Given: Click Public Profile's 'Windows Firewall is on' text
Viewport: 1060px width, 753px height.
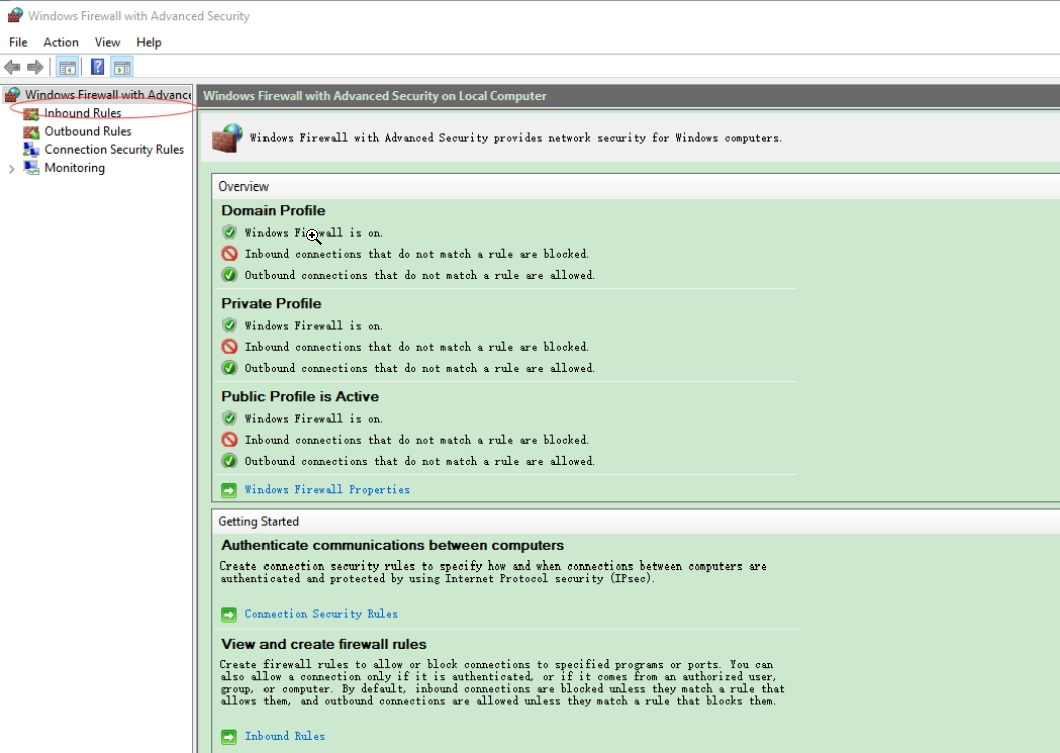Looking at the screenshot, I should tap(314, 418).
